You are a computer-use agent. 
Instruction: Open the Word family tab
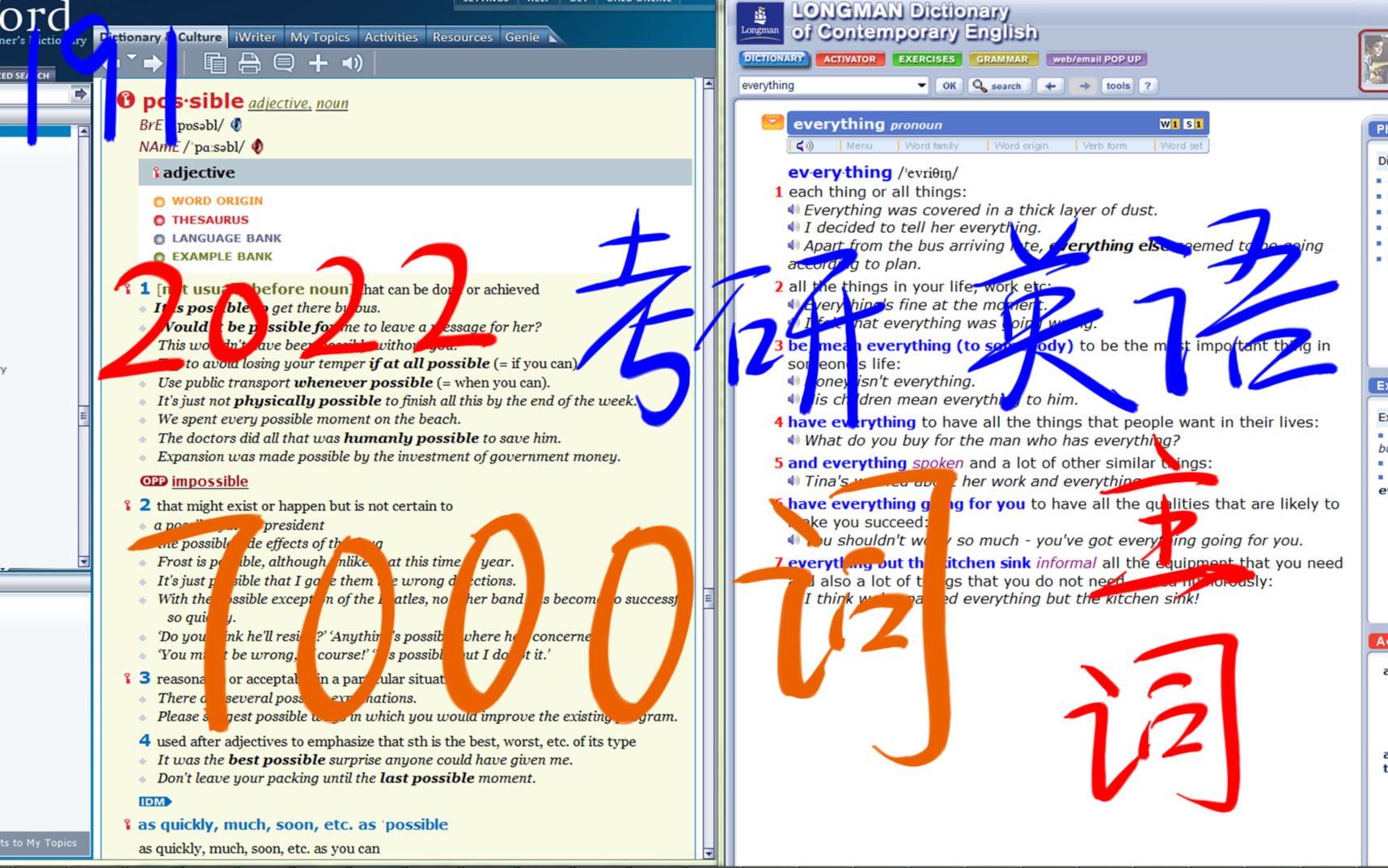point(931,146)
